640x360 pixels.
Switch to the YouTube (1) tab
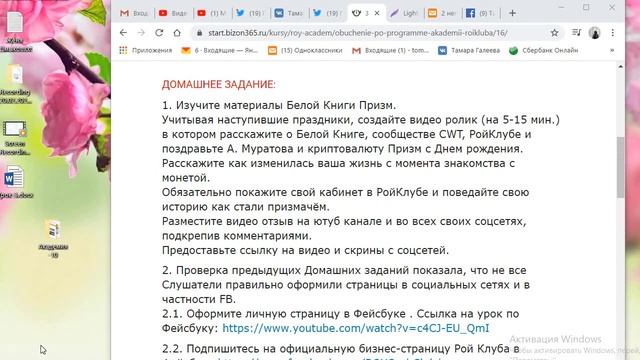(x=211, y=13)
